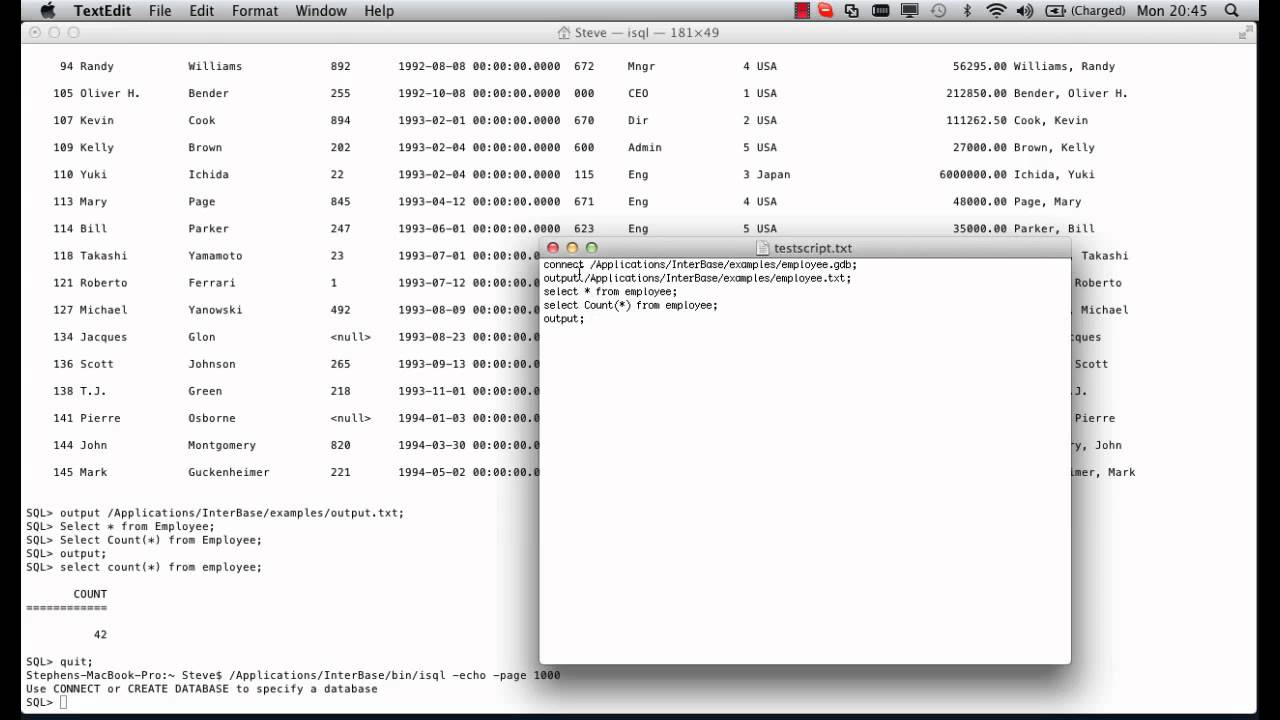Click the red film strip menu bar icon
The height and width of the screenshot is (720, 1280).
[x=802, y=11]
